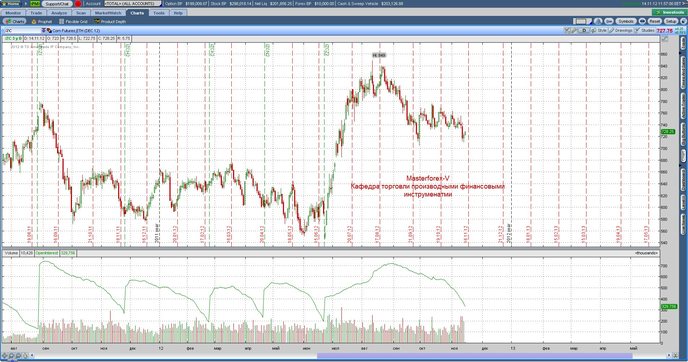Click the share chart flask icon
688x362 pixels.
coord(598,21)
